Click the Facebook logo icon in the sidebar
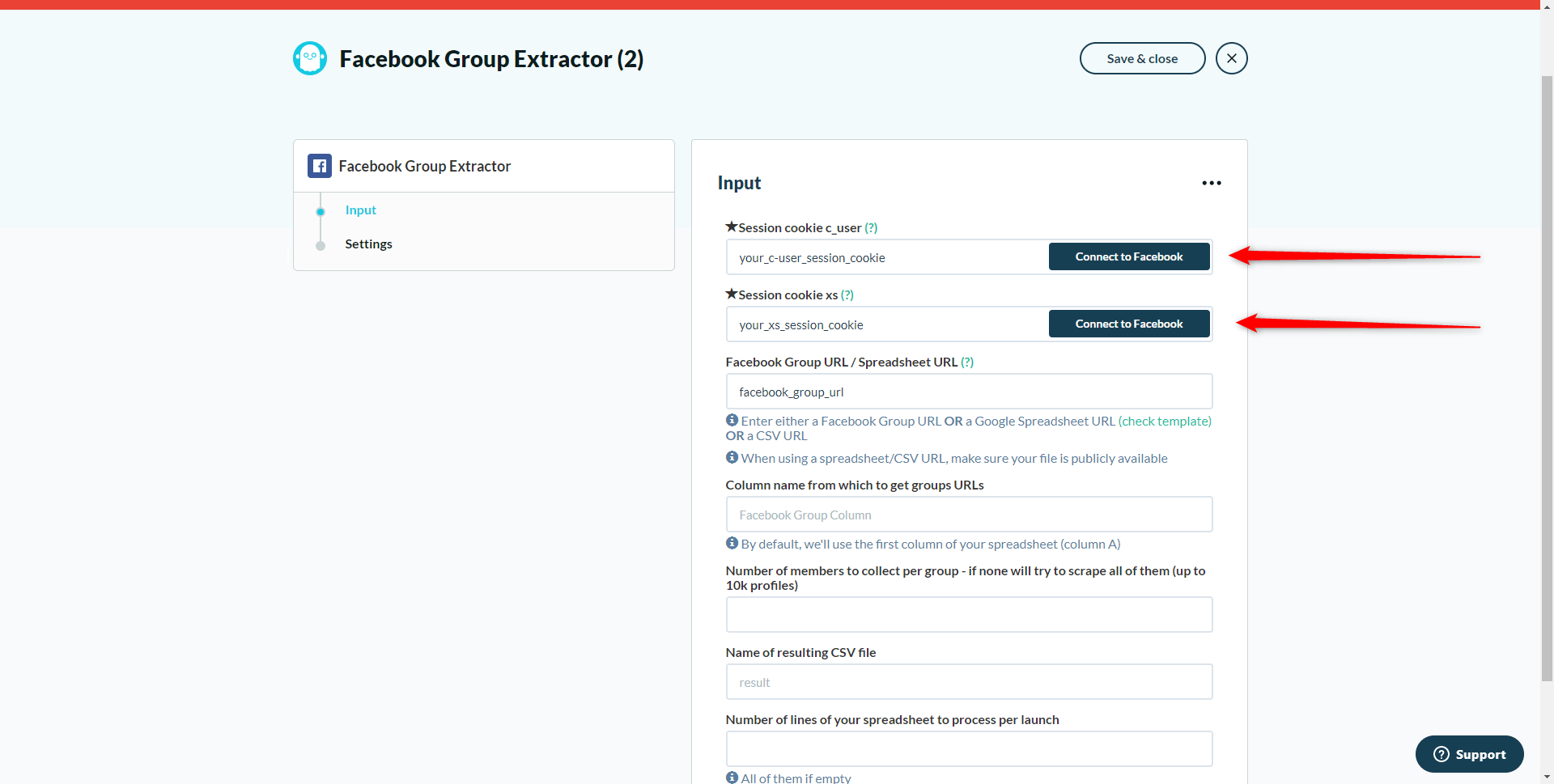 320,166
